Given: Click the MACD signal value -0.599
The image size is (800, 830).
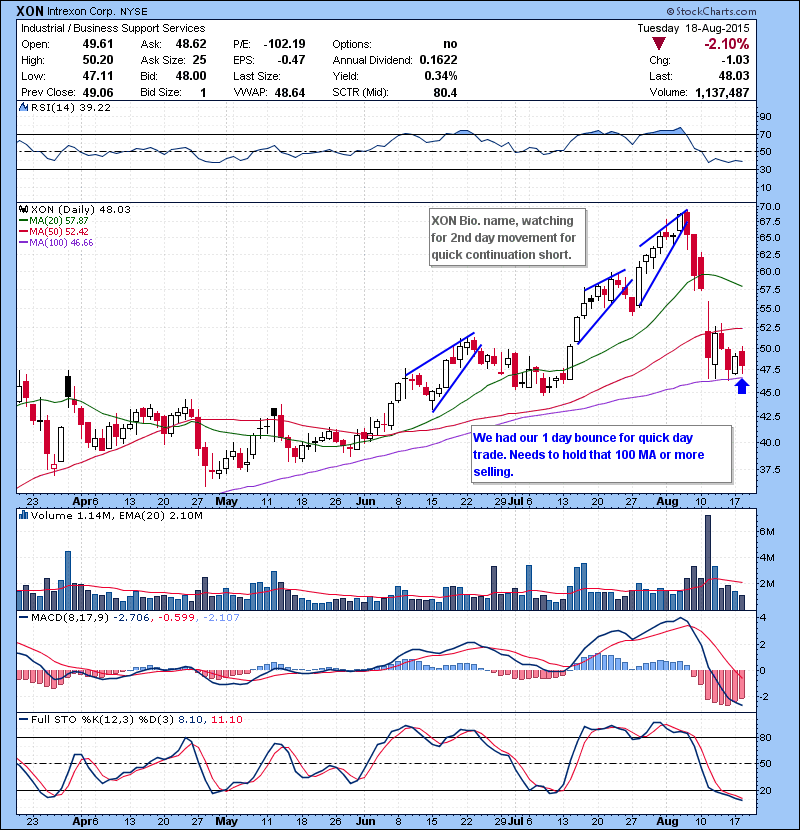Looking at the screenshot, I should pos(177,618).
